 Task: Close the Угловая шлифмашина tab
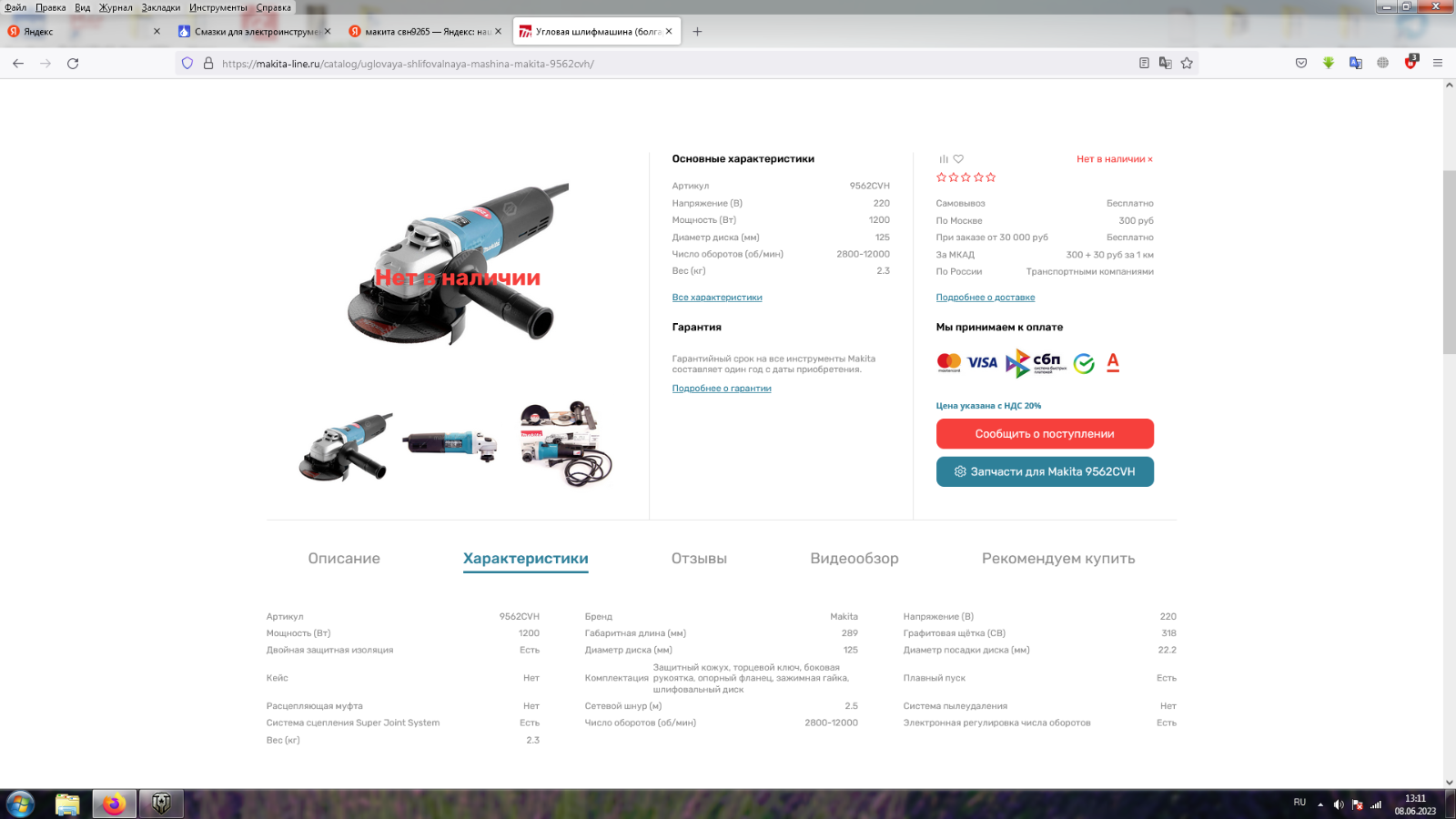coord(669,32)
